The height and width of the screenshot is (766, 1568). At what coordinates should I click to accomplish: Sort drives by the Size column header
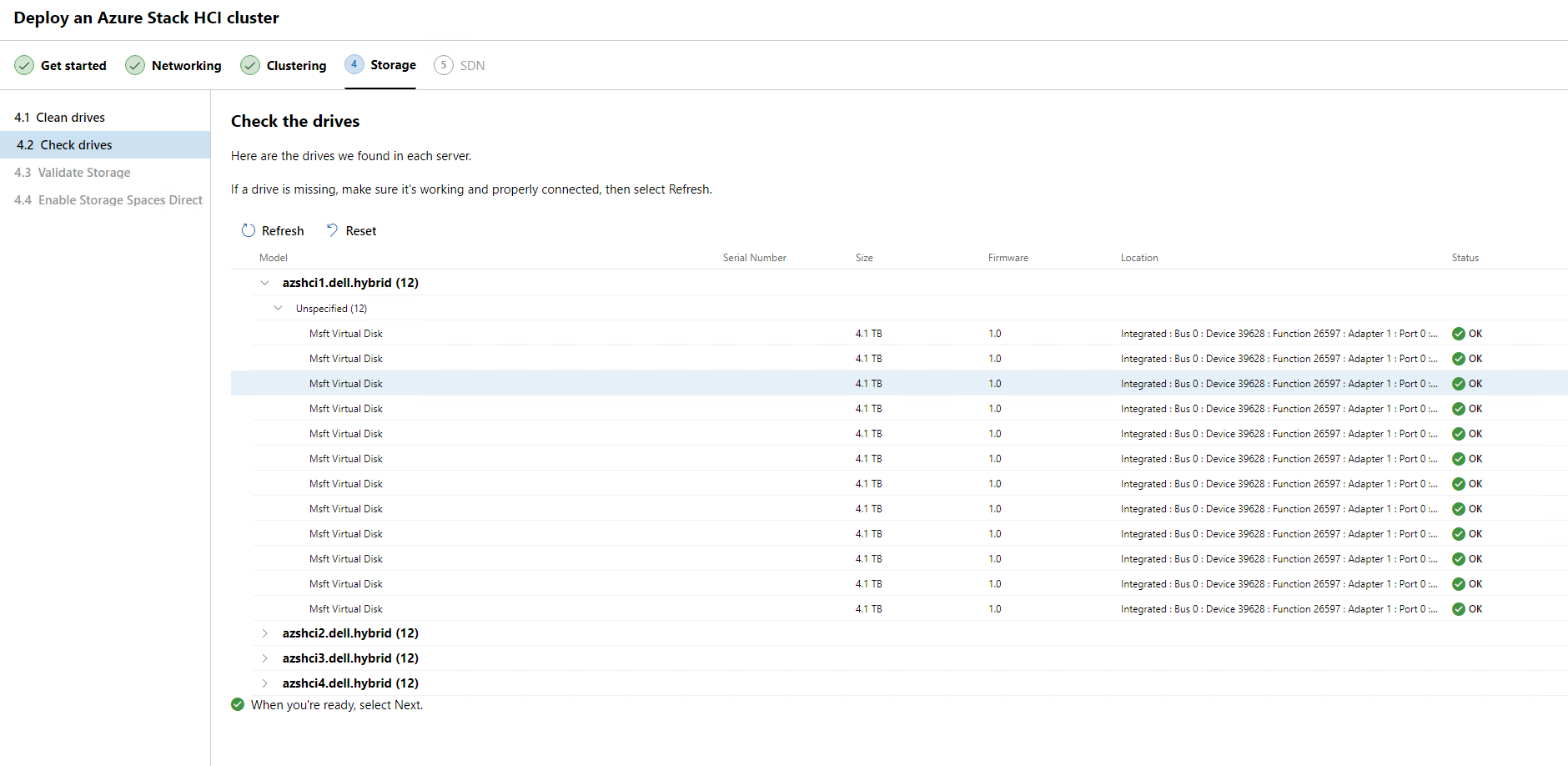pos(864,258)
